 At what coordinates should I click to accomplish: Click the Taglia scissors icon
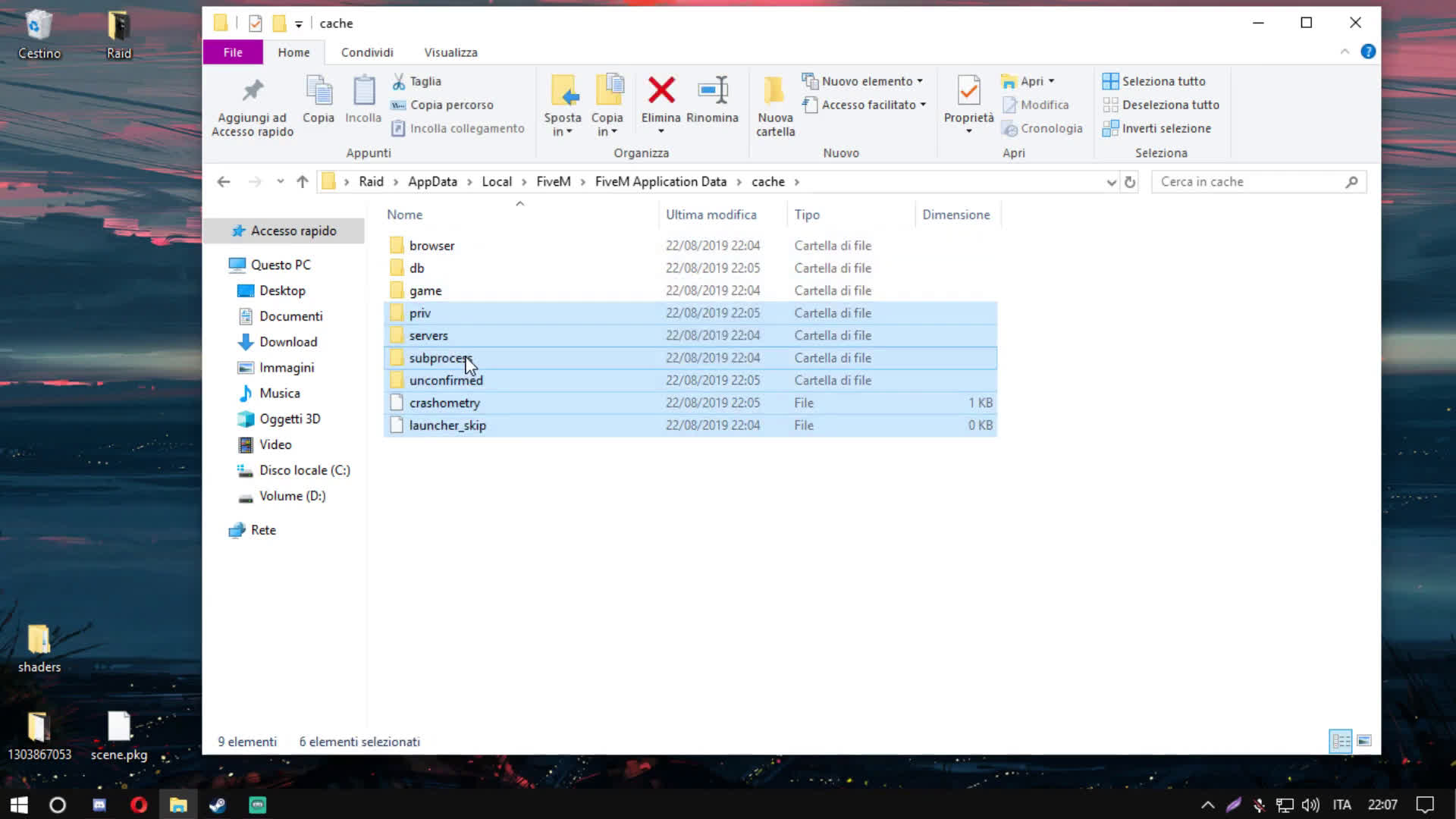pyautogui.click(x=399, y=81)
